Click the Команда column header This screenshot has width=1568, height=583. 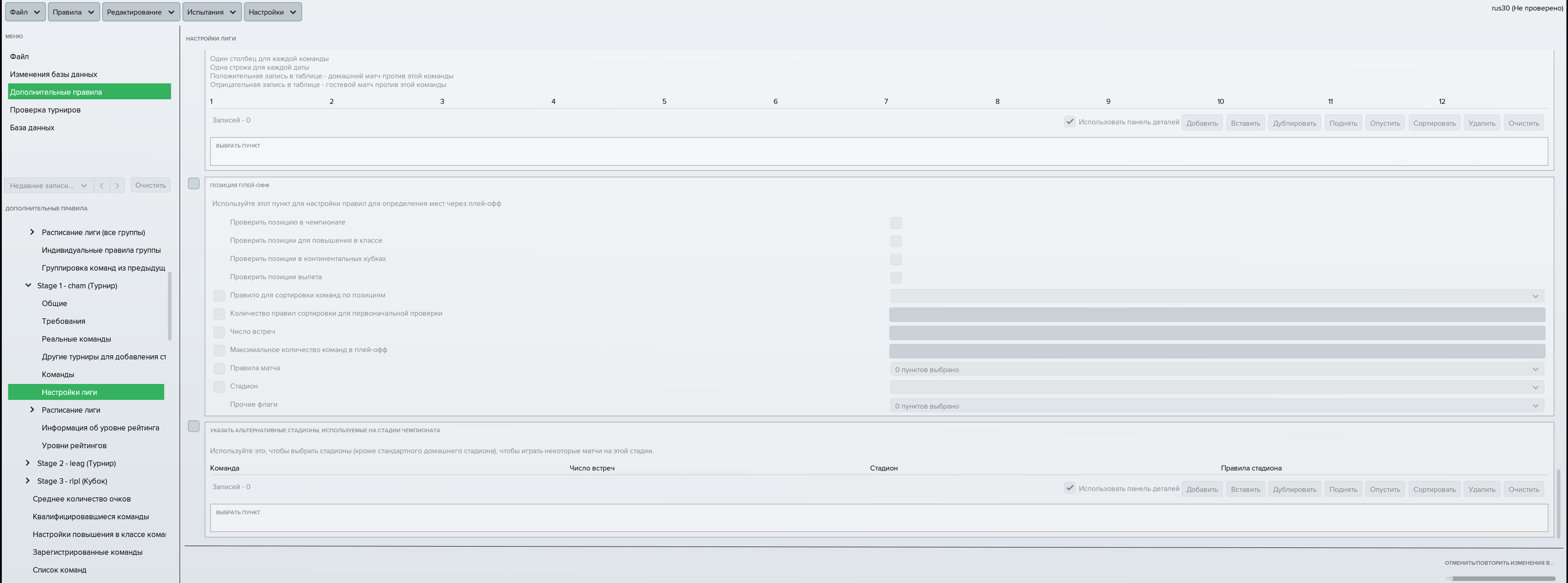pyautogui.click(x=225, y=468)
